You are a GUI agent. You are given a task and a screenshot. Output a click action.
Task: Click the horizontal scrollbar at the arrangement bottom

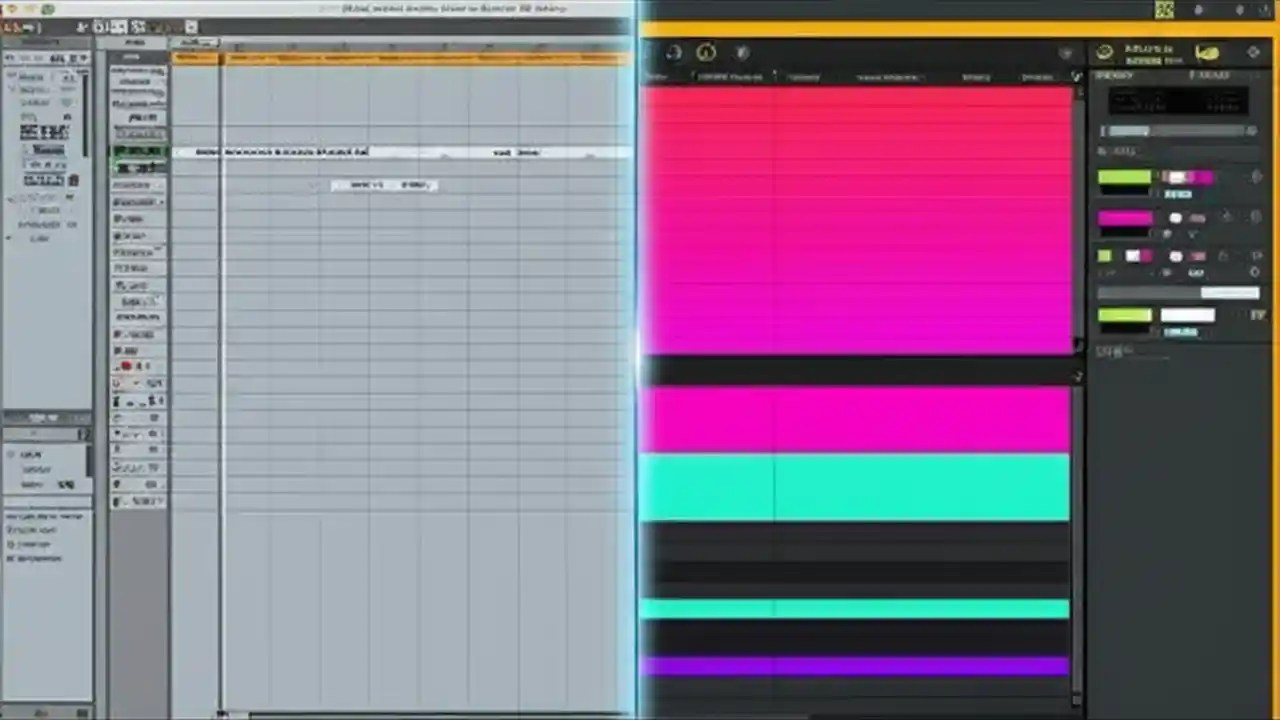point(420,714)
